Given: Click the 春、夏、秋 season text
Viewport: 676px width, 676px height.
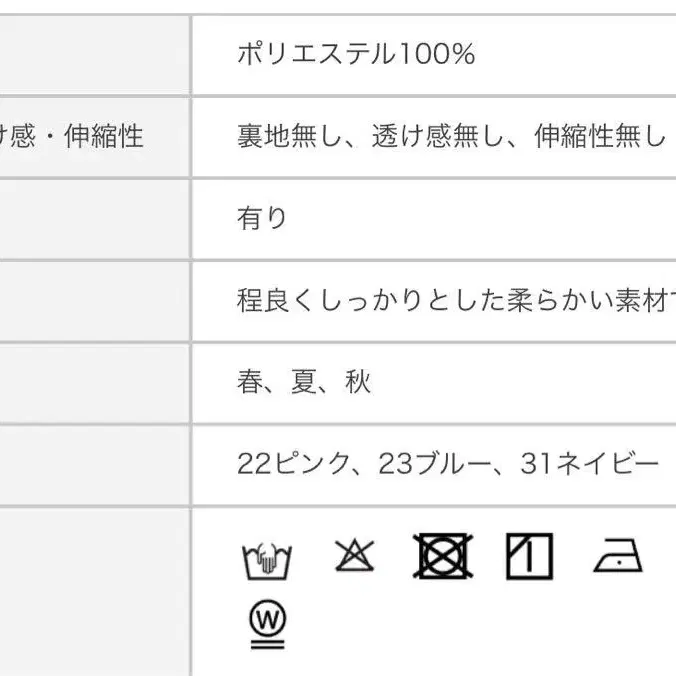Looking at the screenshot, I should 304,382.
